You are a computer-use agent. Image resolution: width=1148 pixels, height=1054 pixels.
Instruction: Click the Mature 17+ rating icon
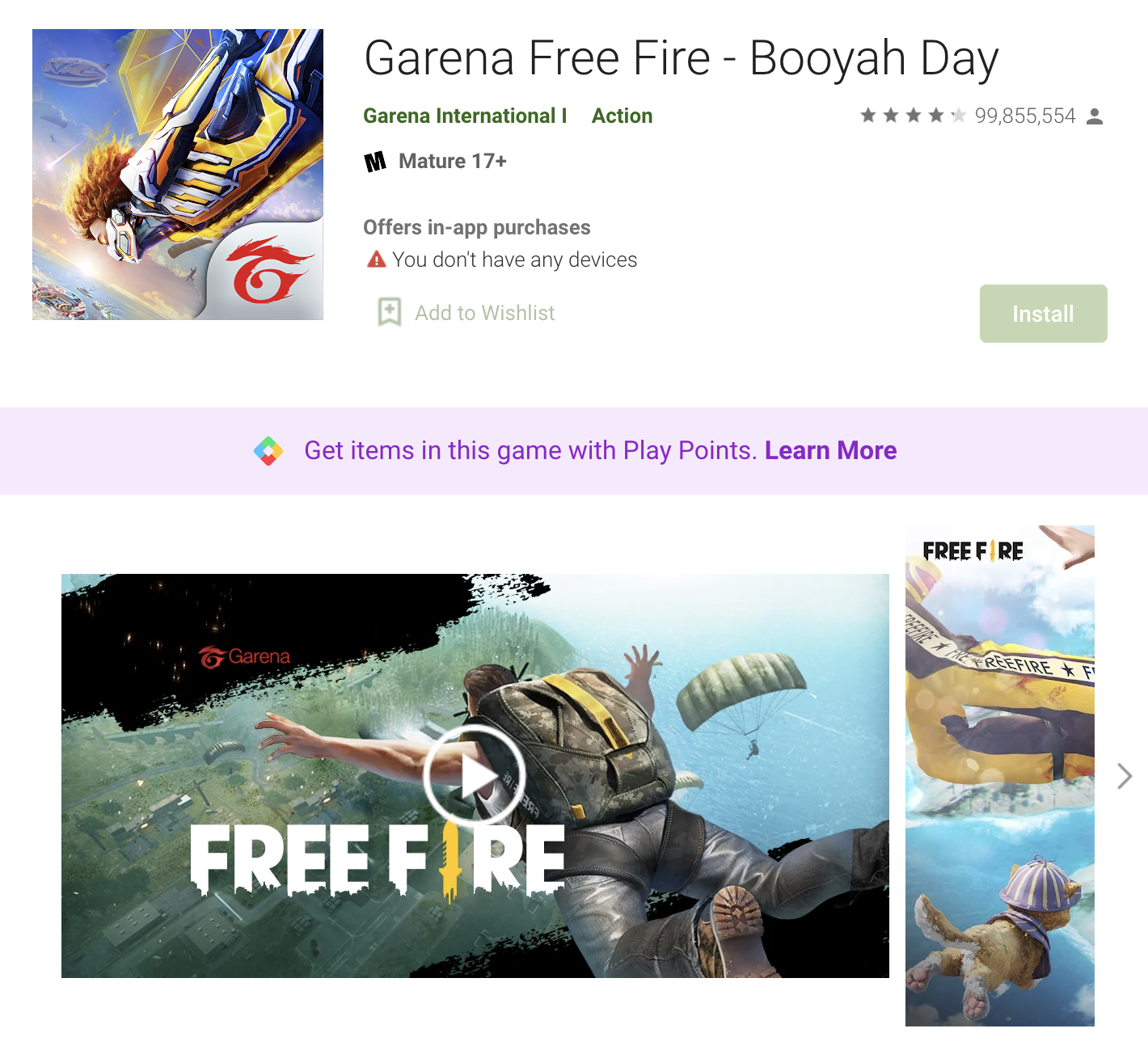[x=375, y=162]
